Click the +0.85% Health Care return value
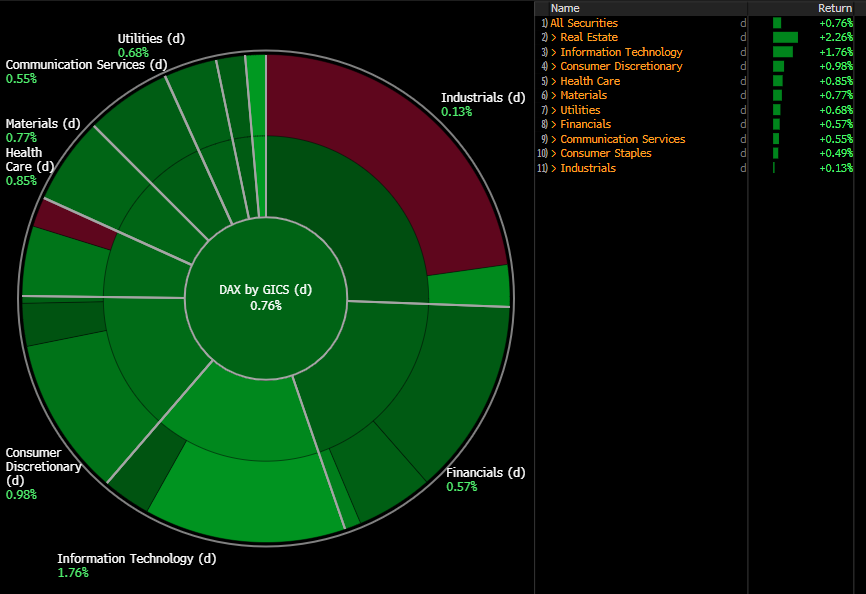 click(x=836, y=81)
